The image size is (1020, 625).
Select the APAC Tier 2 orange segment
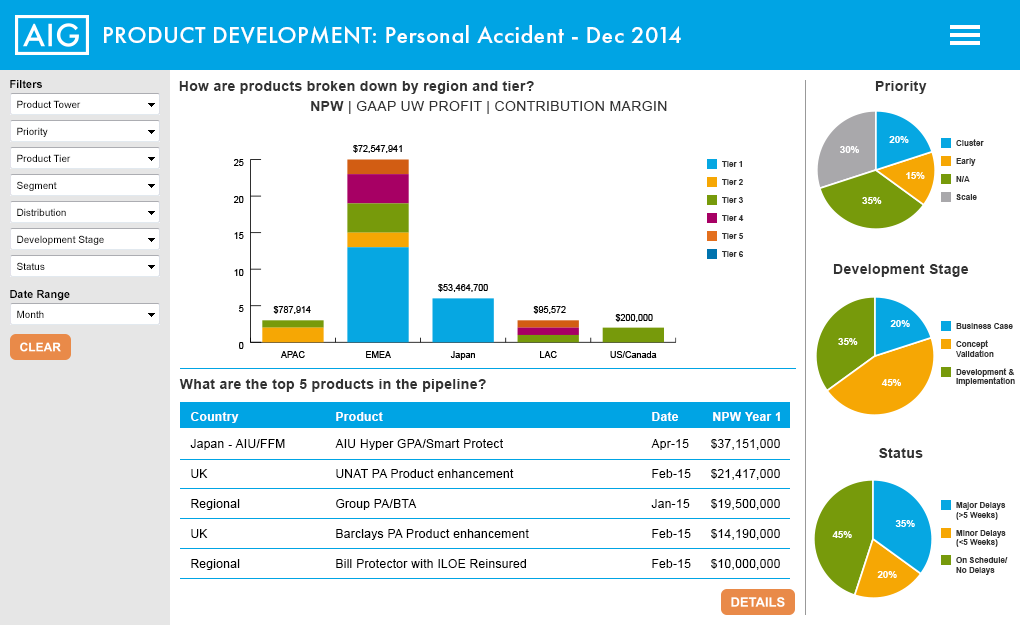(293, 335)
